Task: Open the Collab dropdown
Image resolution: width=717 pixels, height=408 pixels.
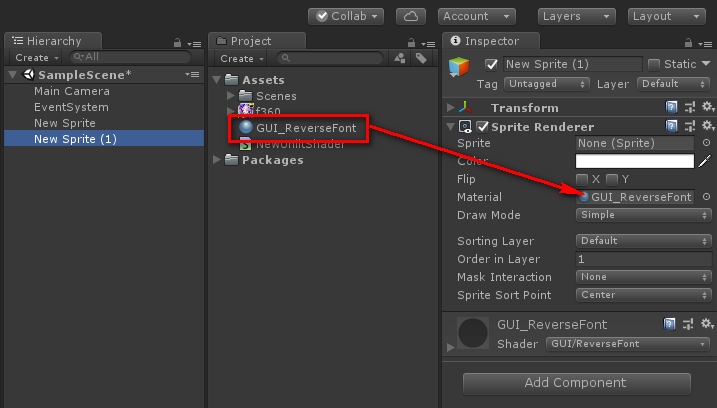Action: pyautogui.click(x=346, y=16)
